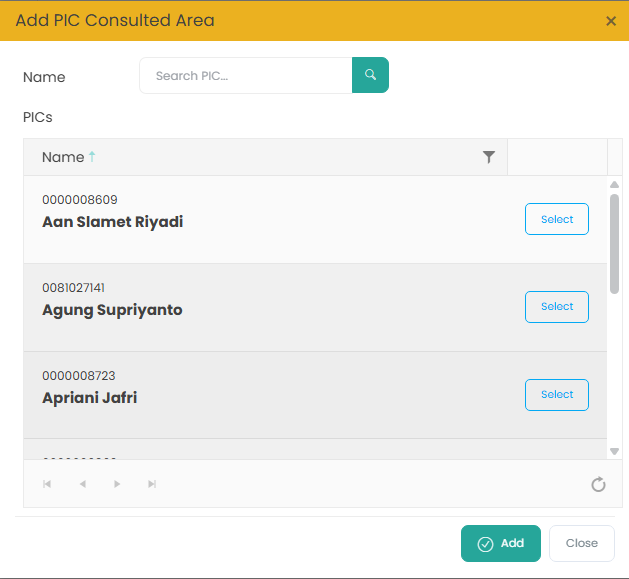Viewport: 629px width, 579px height.
Task: Go to previous page of PICs
Action: point(82,485)
